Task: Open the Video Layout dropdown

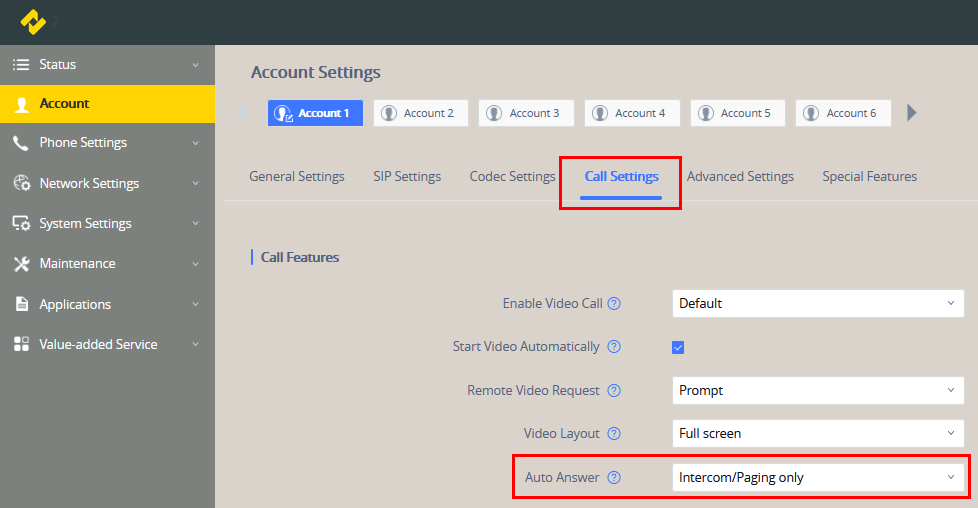Action: (817, 434)
